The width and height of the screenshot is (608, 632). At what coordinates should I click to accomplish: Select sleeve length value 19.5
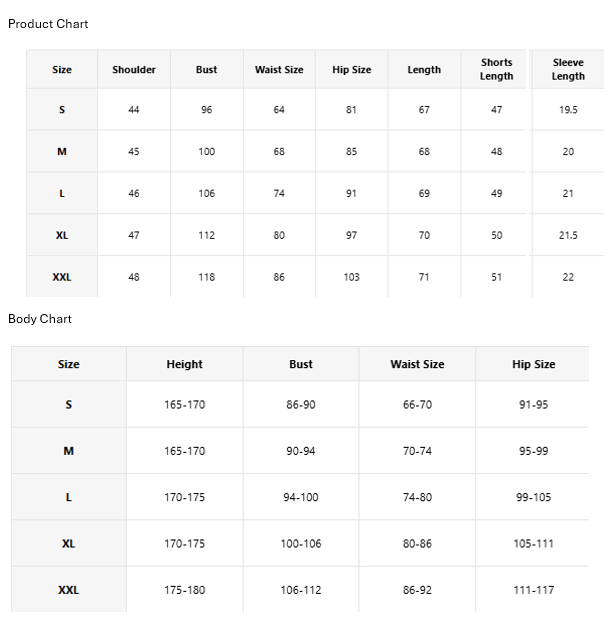[x=568, y=110]
